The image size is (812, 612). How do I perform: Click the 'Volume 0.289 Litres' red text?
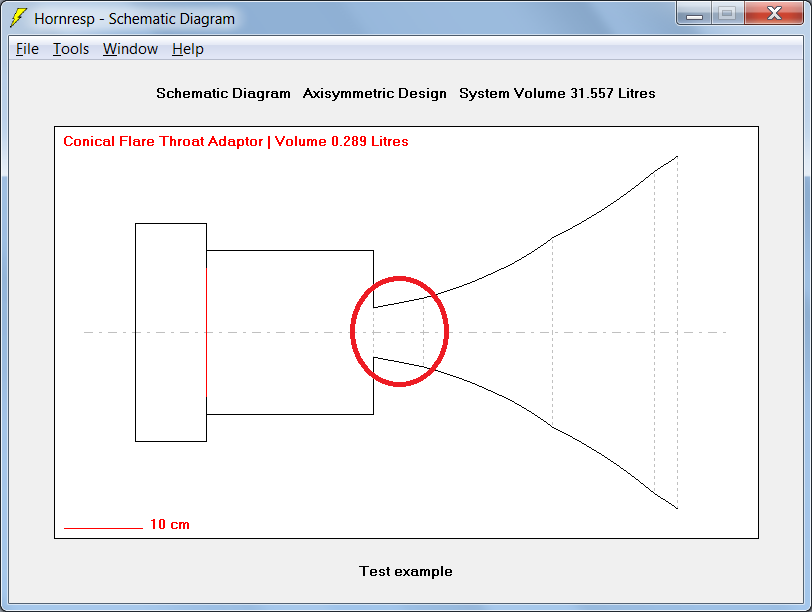(x=341, y=141)
